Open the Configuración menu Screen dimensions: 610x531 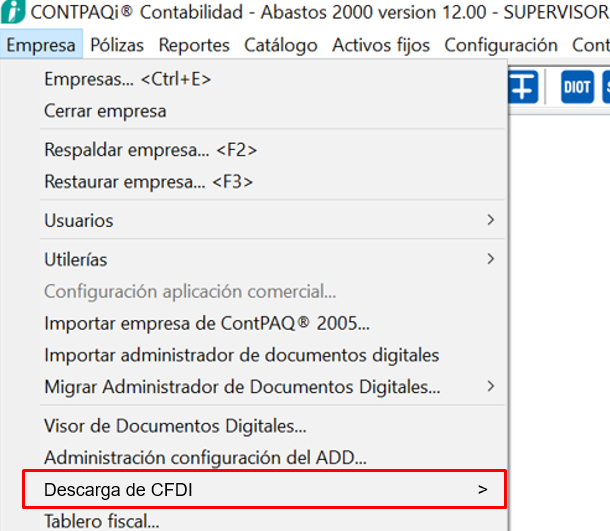pyautogui.click(x=501, y=45)
